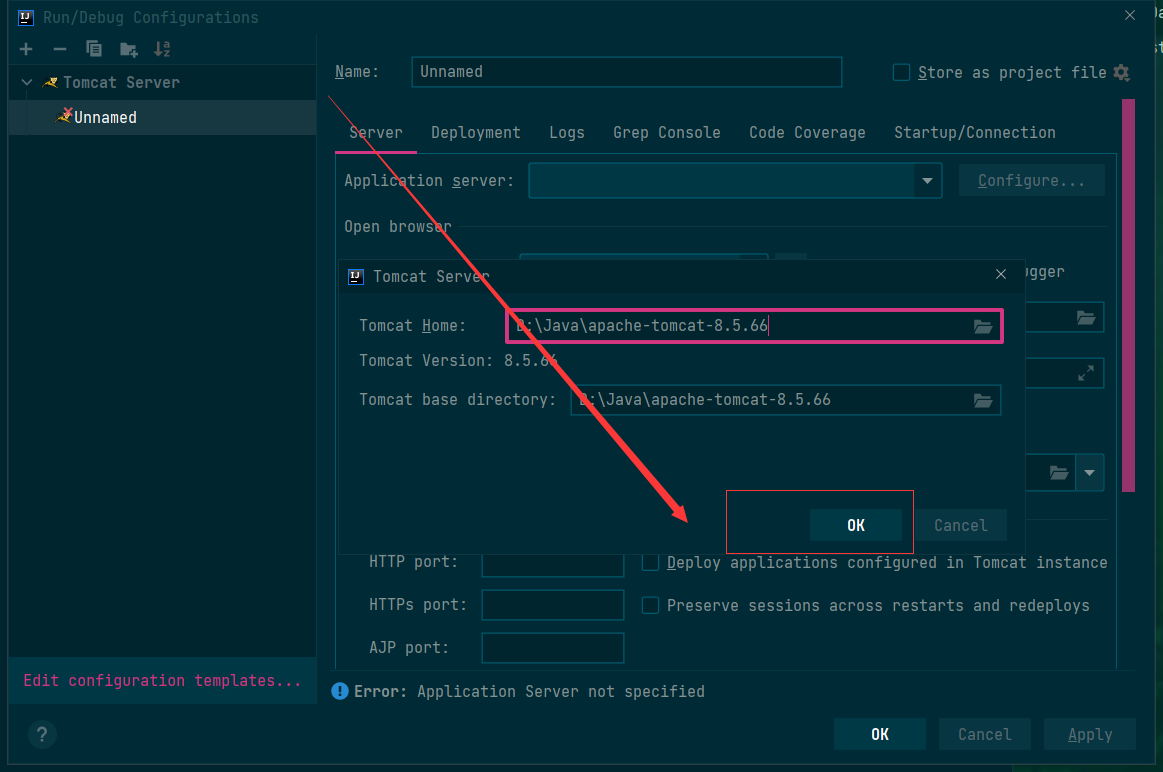Click the AJP port field
This screenshot has width=1163, height=772.
point(553,648)
